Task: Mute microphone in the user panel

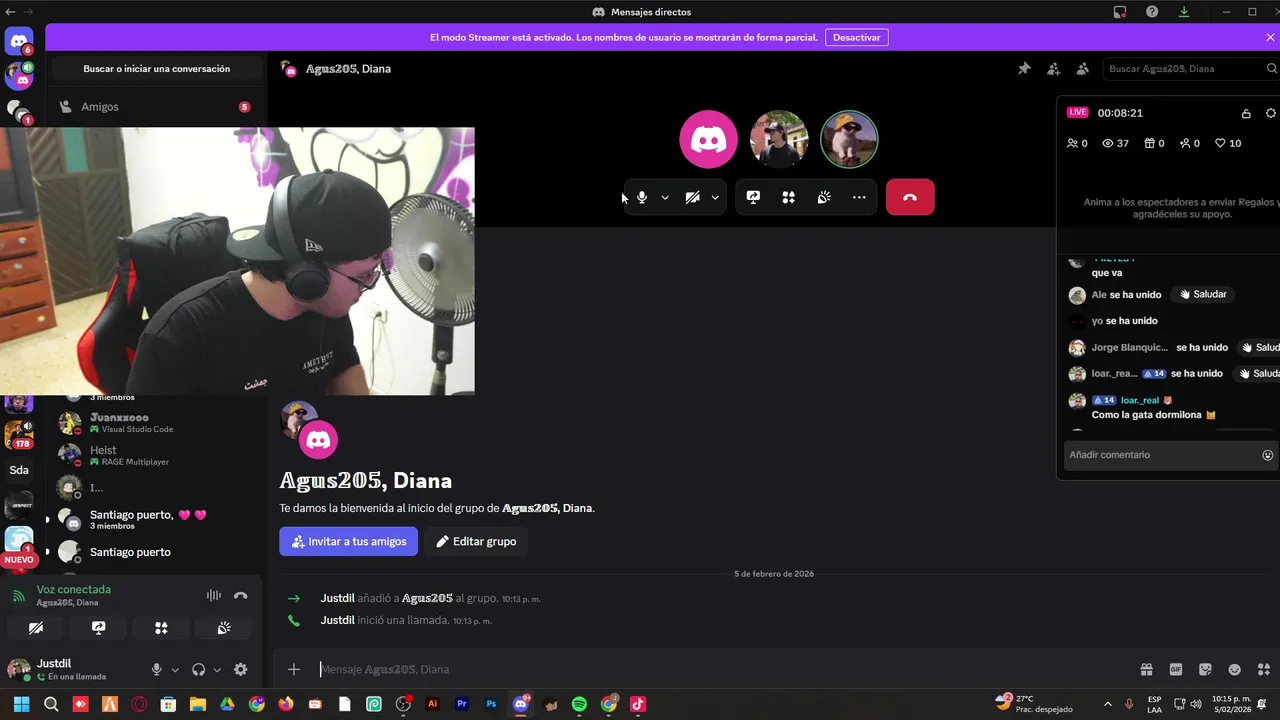Action: (x=156, y=670)
